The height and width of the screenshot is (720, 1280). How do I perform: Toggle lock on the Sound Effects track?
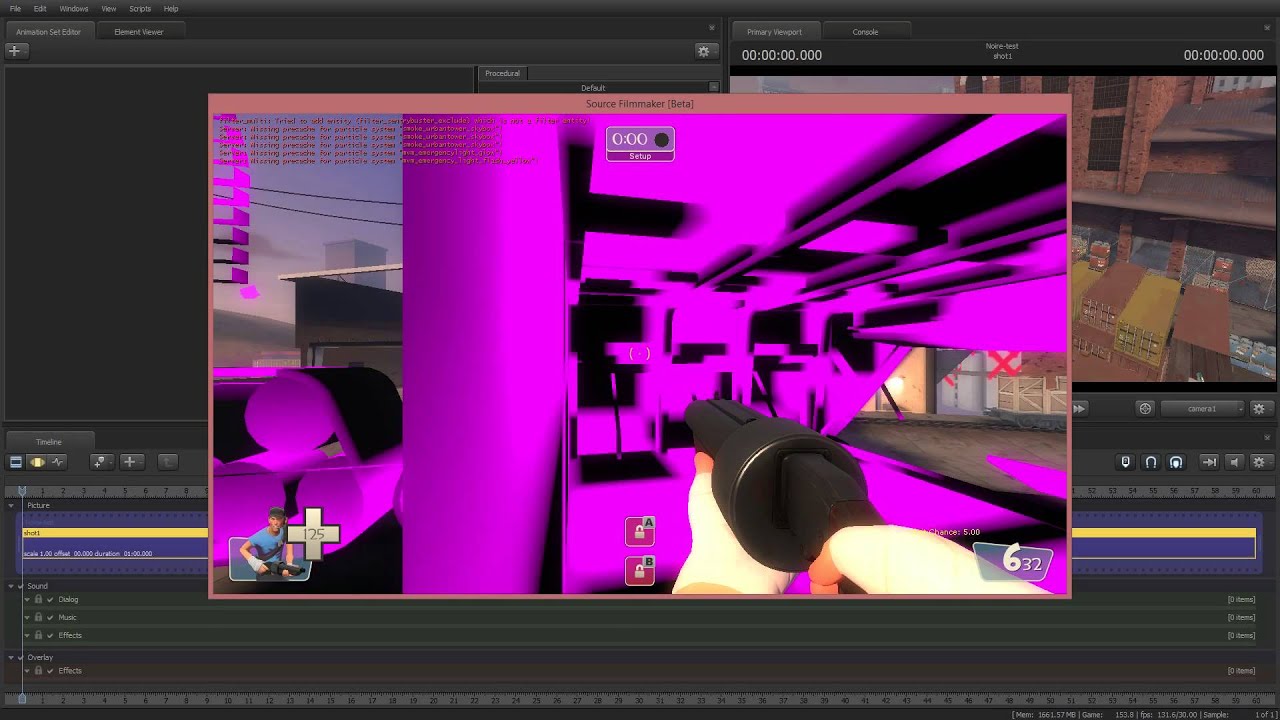tap(38, 636)
